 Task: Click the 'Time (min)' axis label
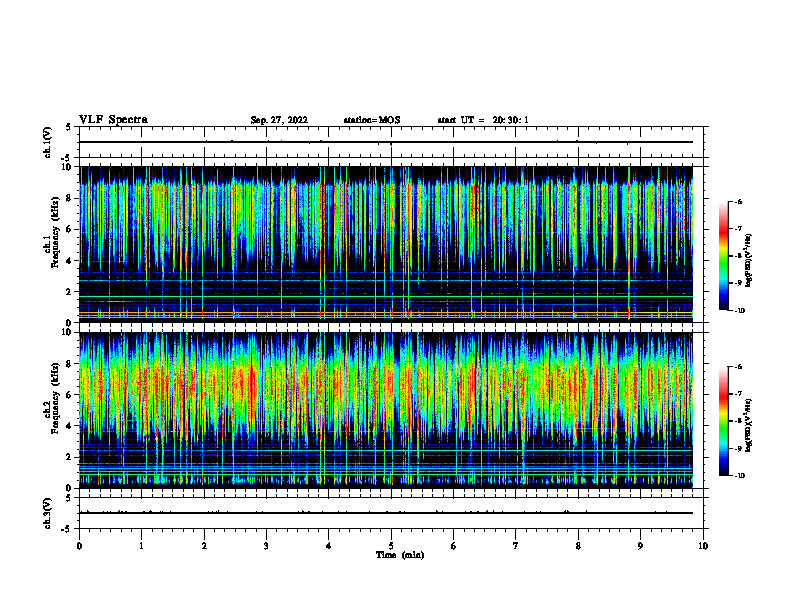tap(400, 555)
